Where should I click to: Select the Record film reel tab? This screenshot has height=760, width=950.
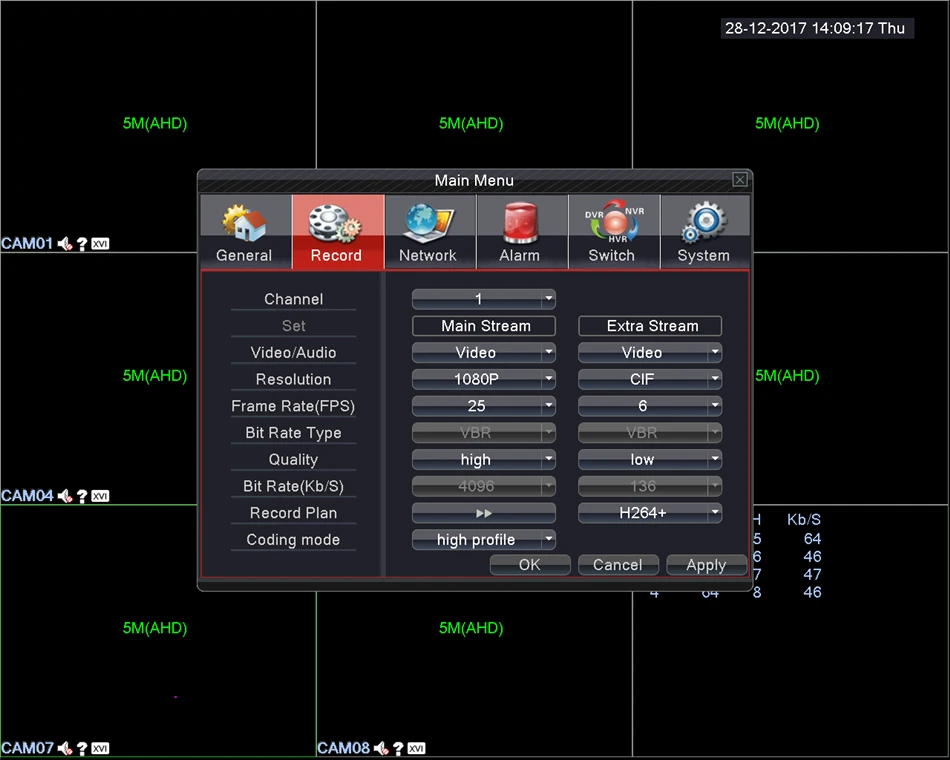click(x=336, y=232)
